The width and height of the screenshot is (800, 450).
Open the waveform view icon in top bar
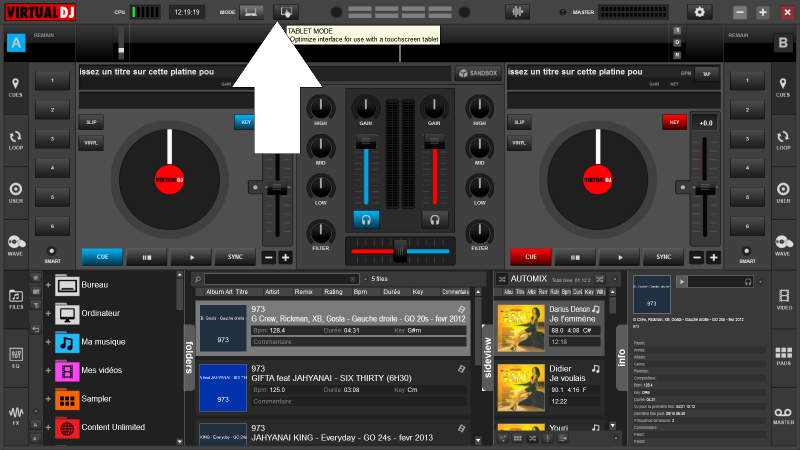pyautogui.click(x=517, y=12)
